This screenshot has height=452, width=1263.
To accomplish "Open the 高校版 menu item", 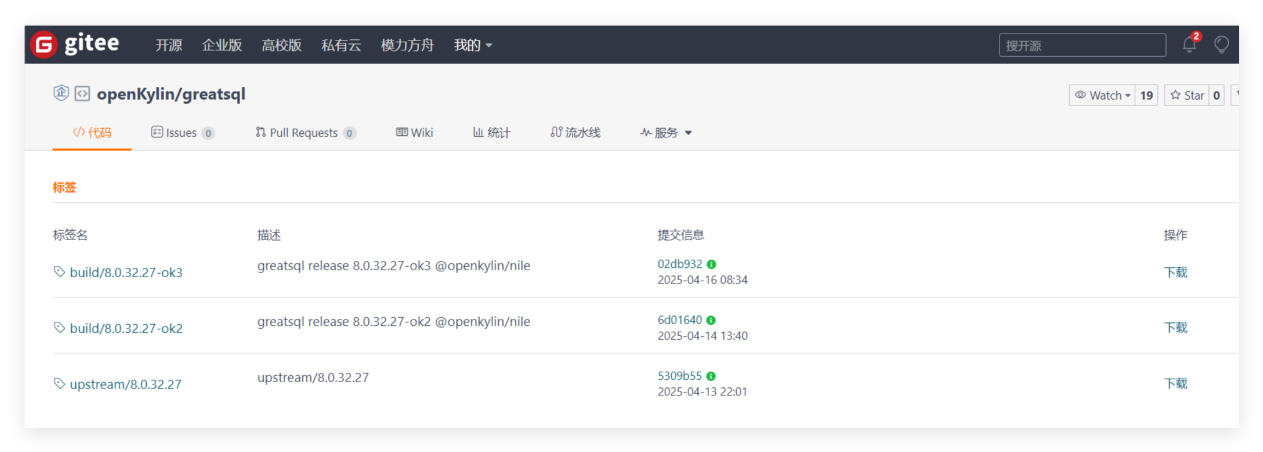I will tap(282, 45).
